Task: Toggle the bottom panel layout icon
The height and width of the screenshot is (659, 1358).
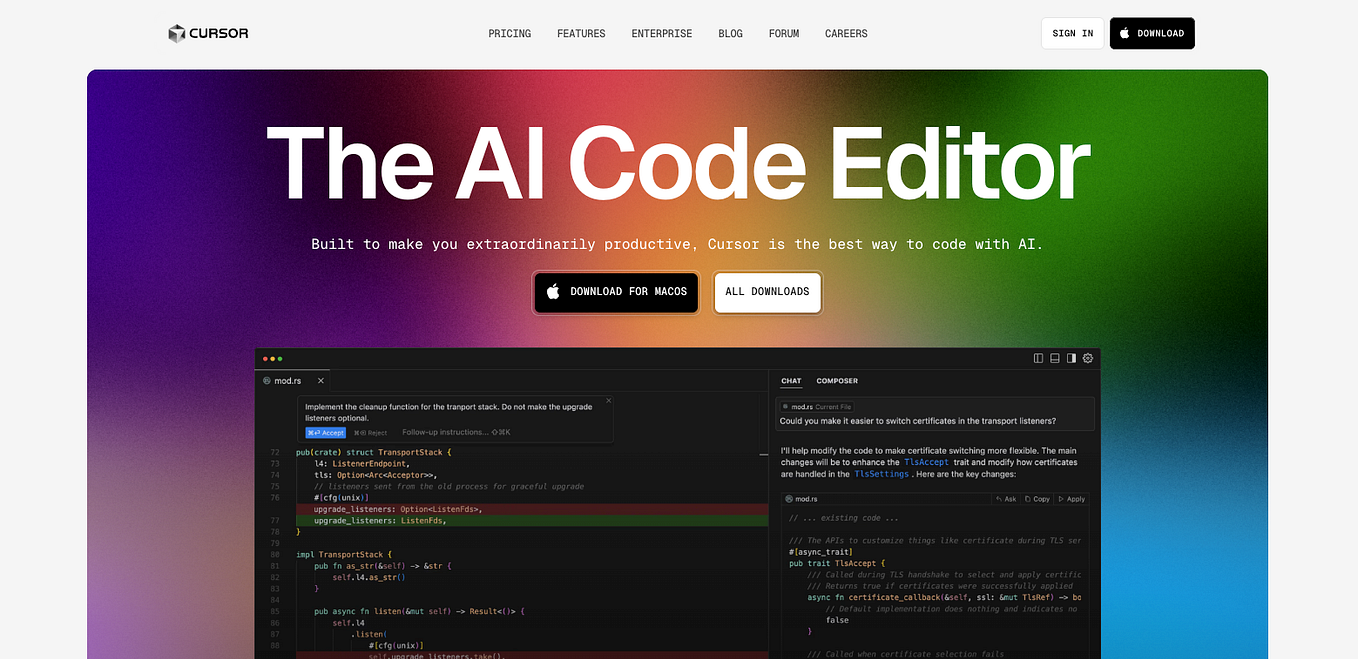Action: 1054,358
